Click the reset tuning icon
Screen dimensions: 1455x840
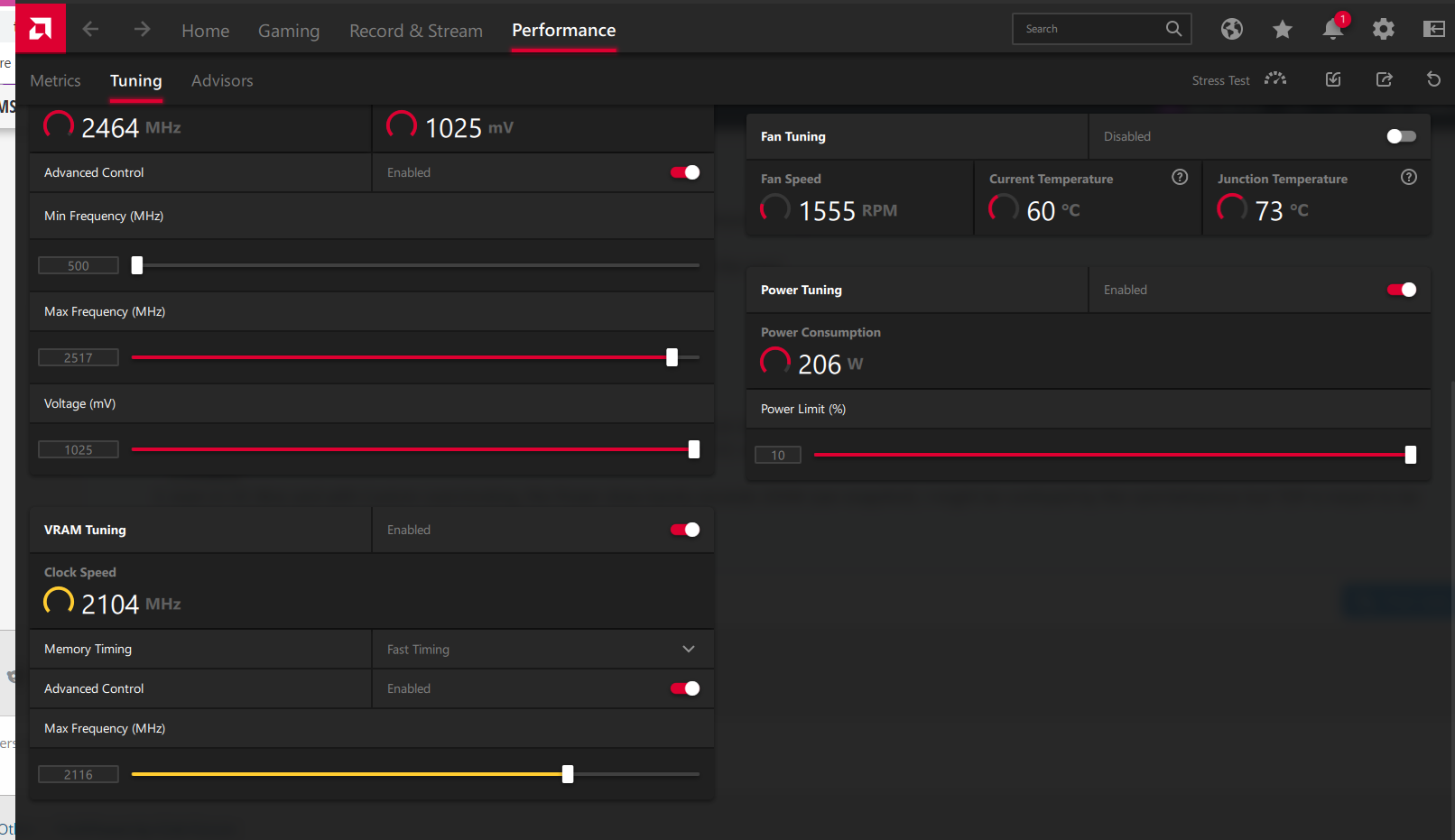click(x=1433, y=79)
